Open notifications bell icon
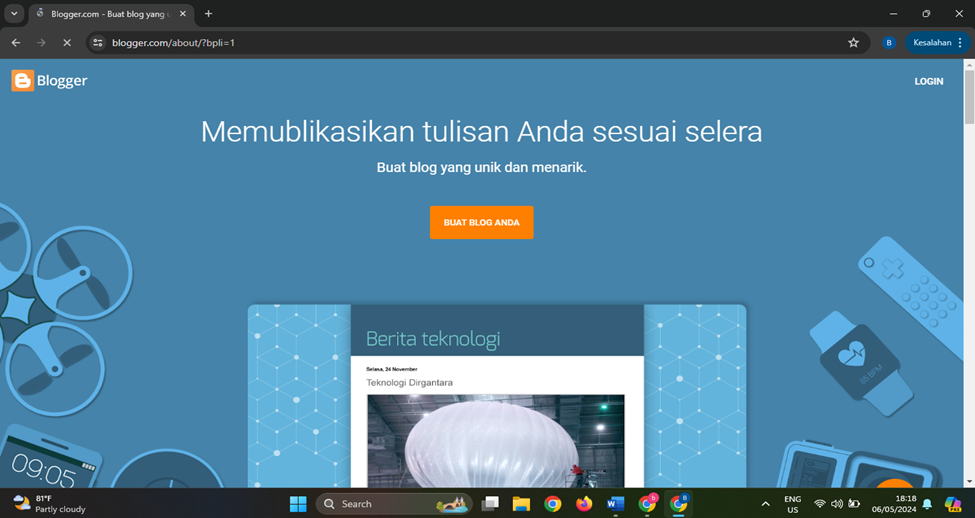The width and height of the screenshot is (975, 518). (x=927, y=504)
